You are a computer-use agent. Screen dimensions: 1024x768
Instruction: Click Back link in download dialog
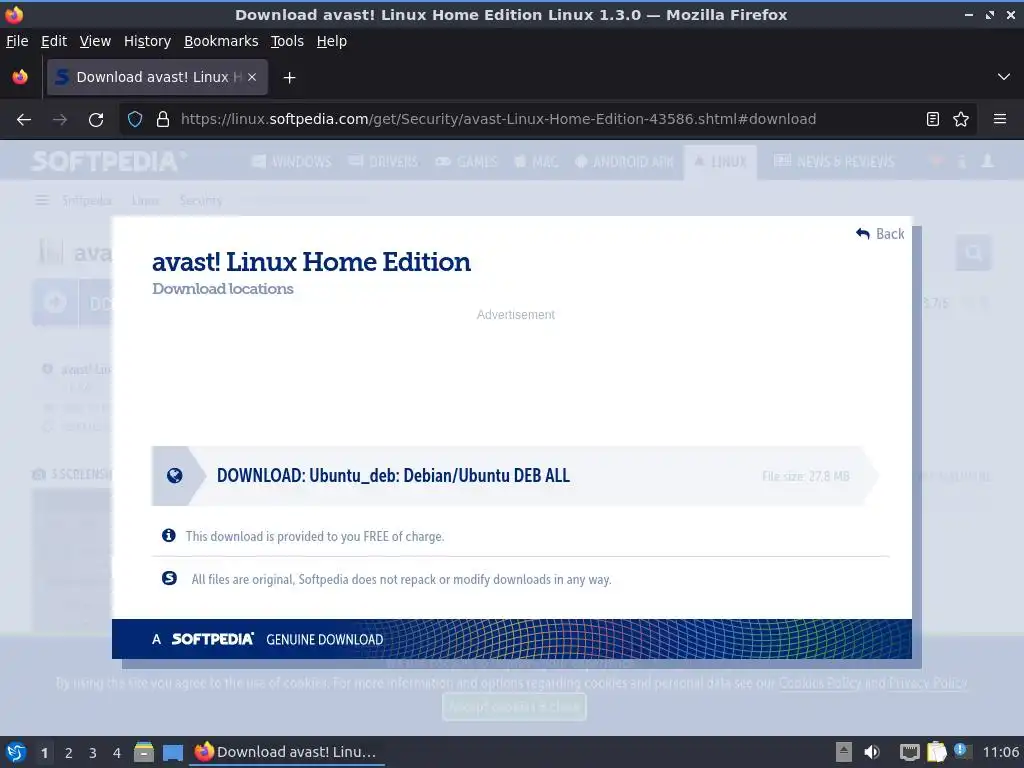[x=880, y=234]
